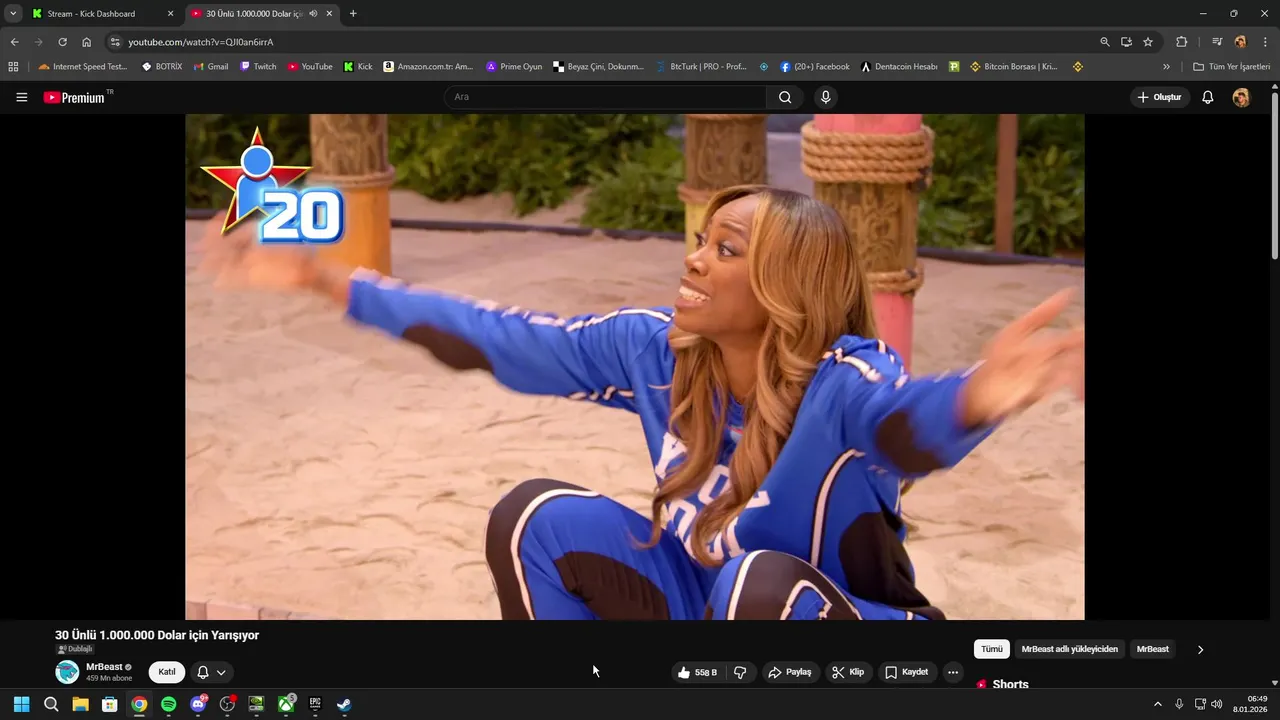Open Facebook bookmark
This screenshot has width=1280, height=720.
point(815,67)
